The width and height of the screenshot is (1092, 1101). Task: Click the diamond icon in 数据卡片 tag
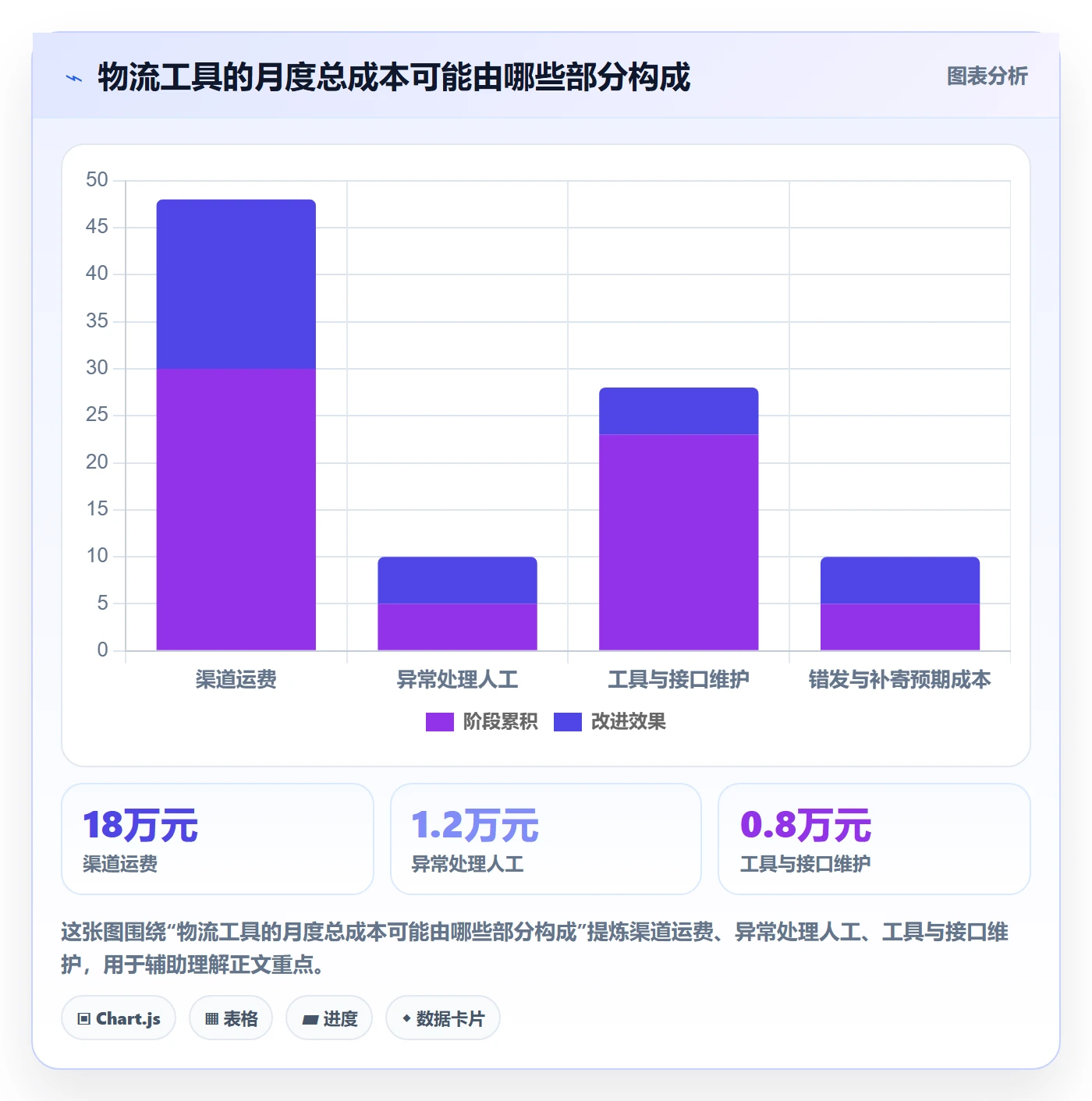406,1018
